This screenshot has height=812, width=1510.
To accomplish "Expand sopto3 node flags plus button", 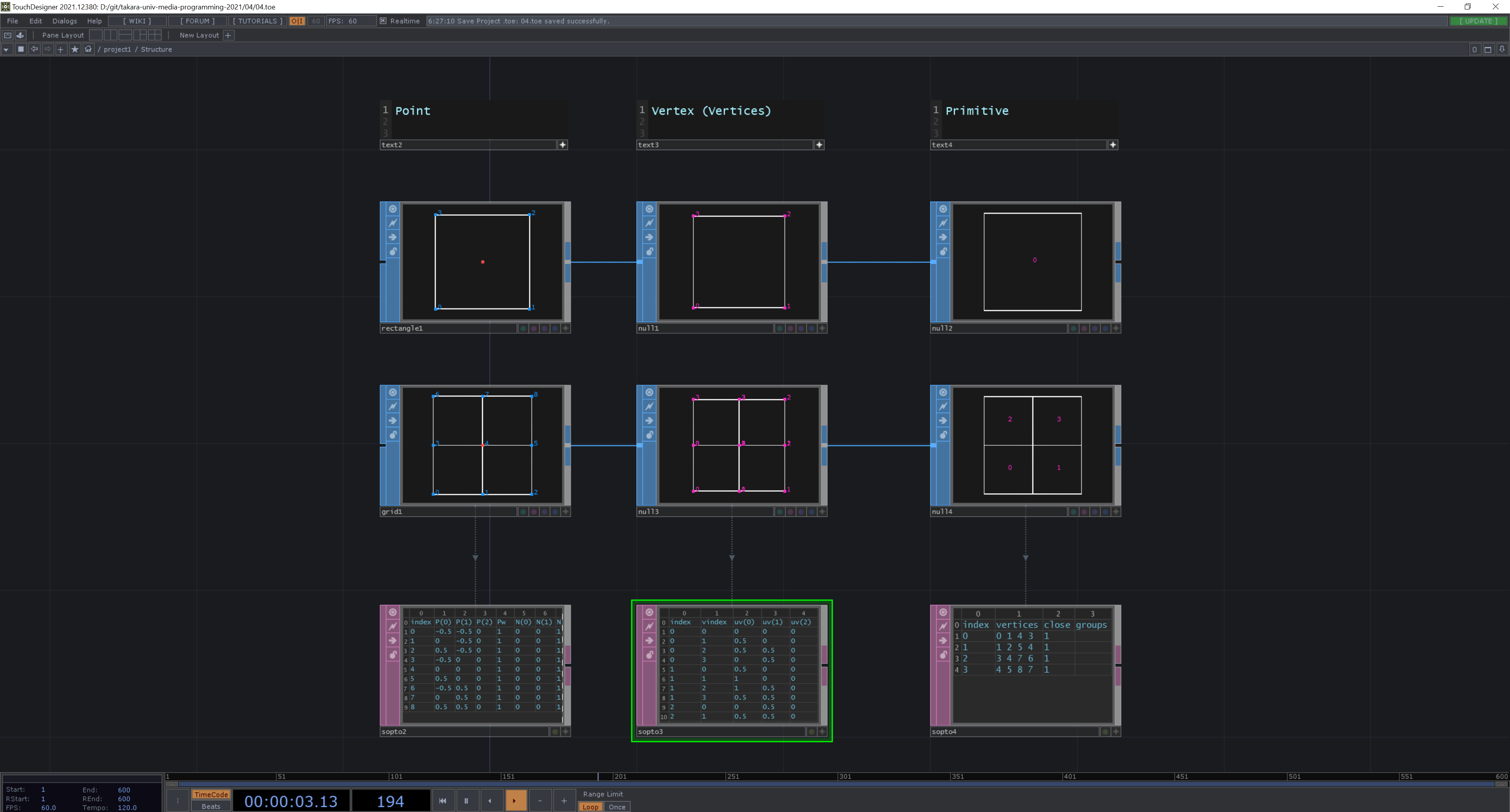I will click(x=822, y=731).
